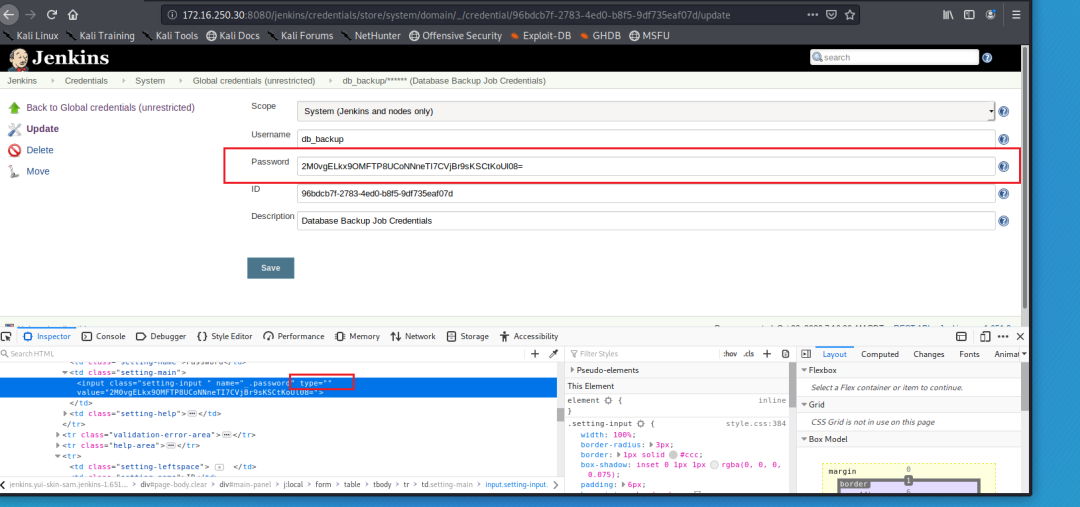Switch to the Changes sidebar tab
1080x507 pixels.
click(x=928, y=354)
